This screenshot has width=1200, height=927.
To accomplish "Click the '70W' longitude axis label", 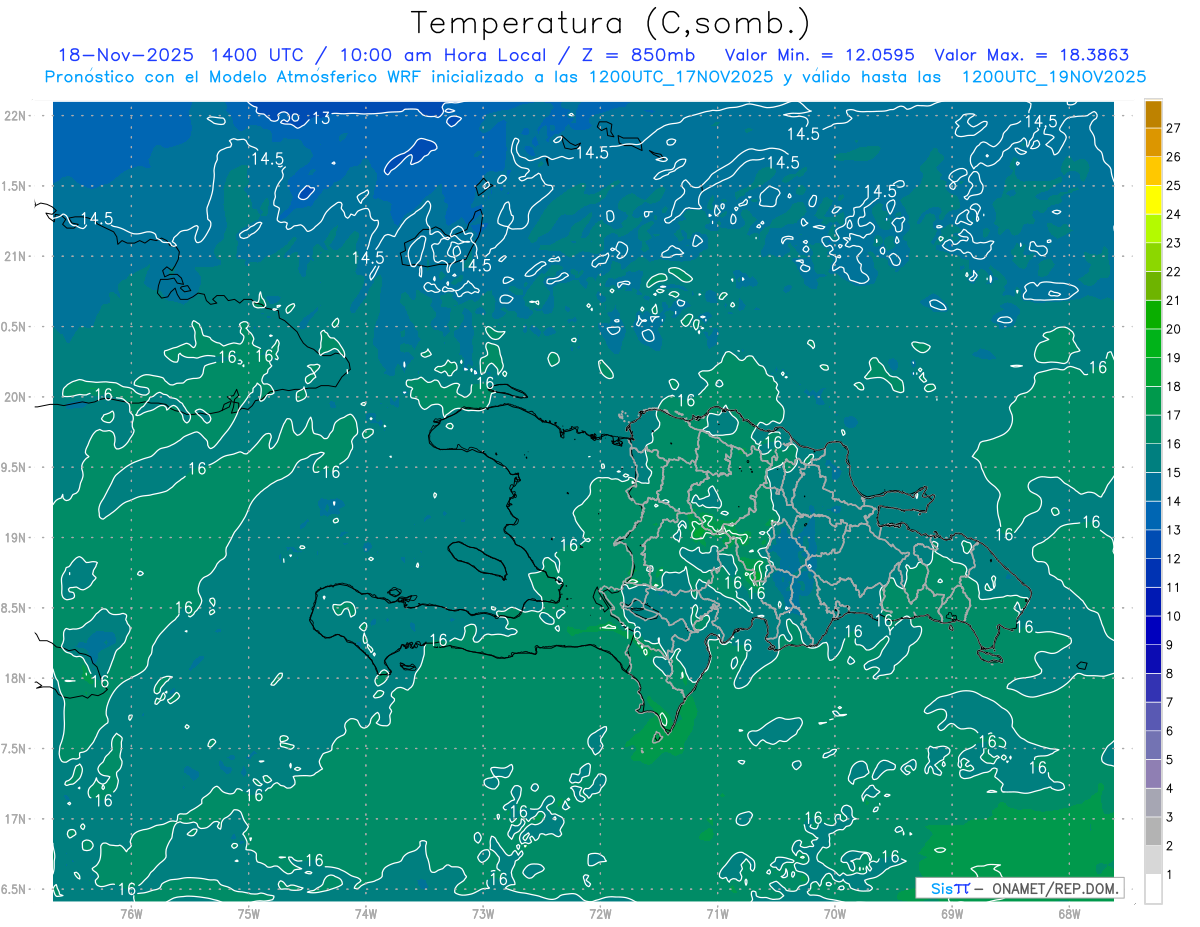I will click(835, 913).
